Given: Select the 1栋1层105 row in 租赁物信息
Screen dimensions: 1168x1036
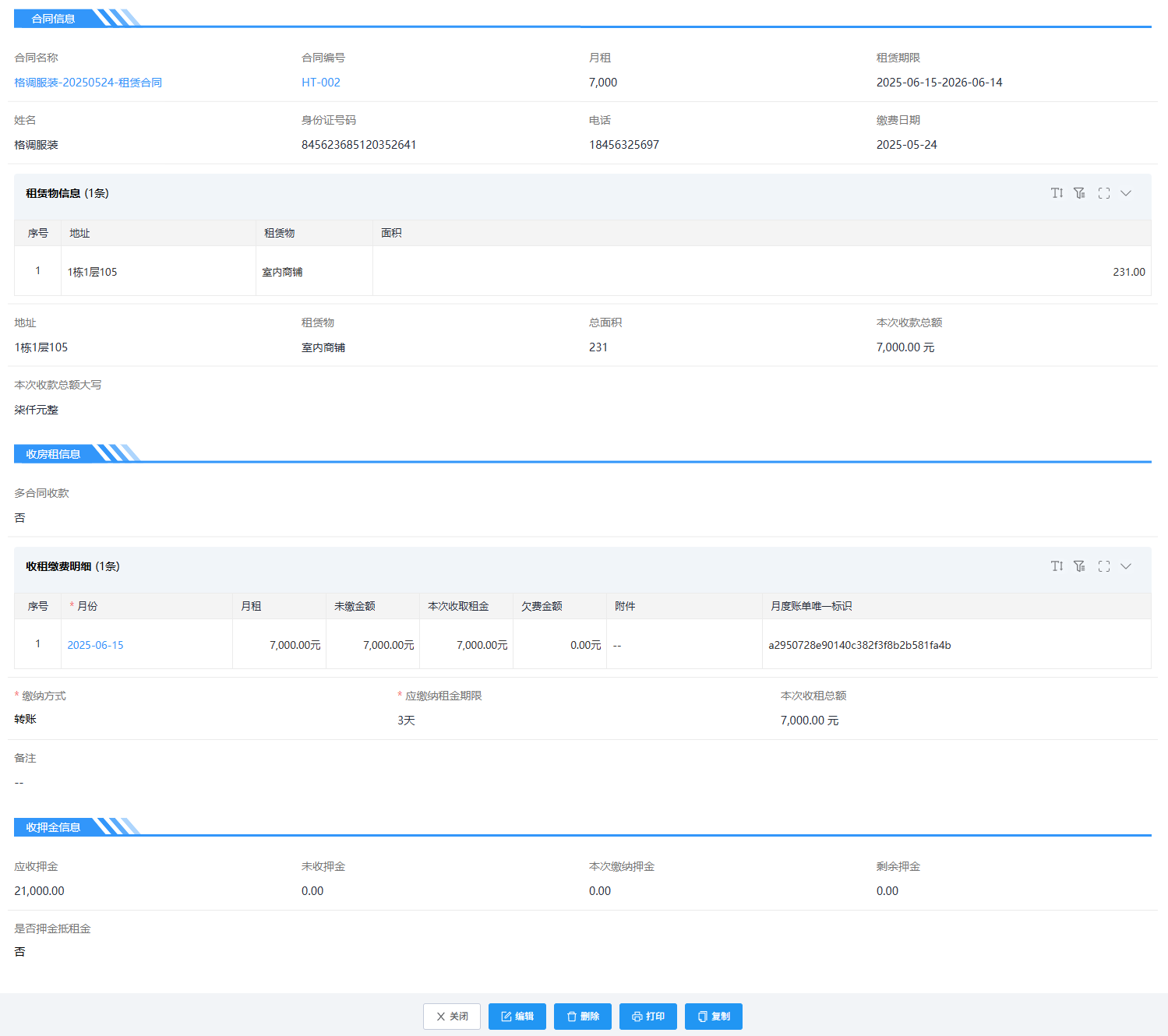Looking at the screenshot, I should 92,272.
